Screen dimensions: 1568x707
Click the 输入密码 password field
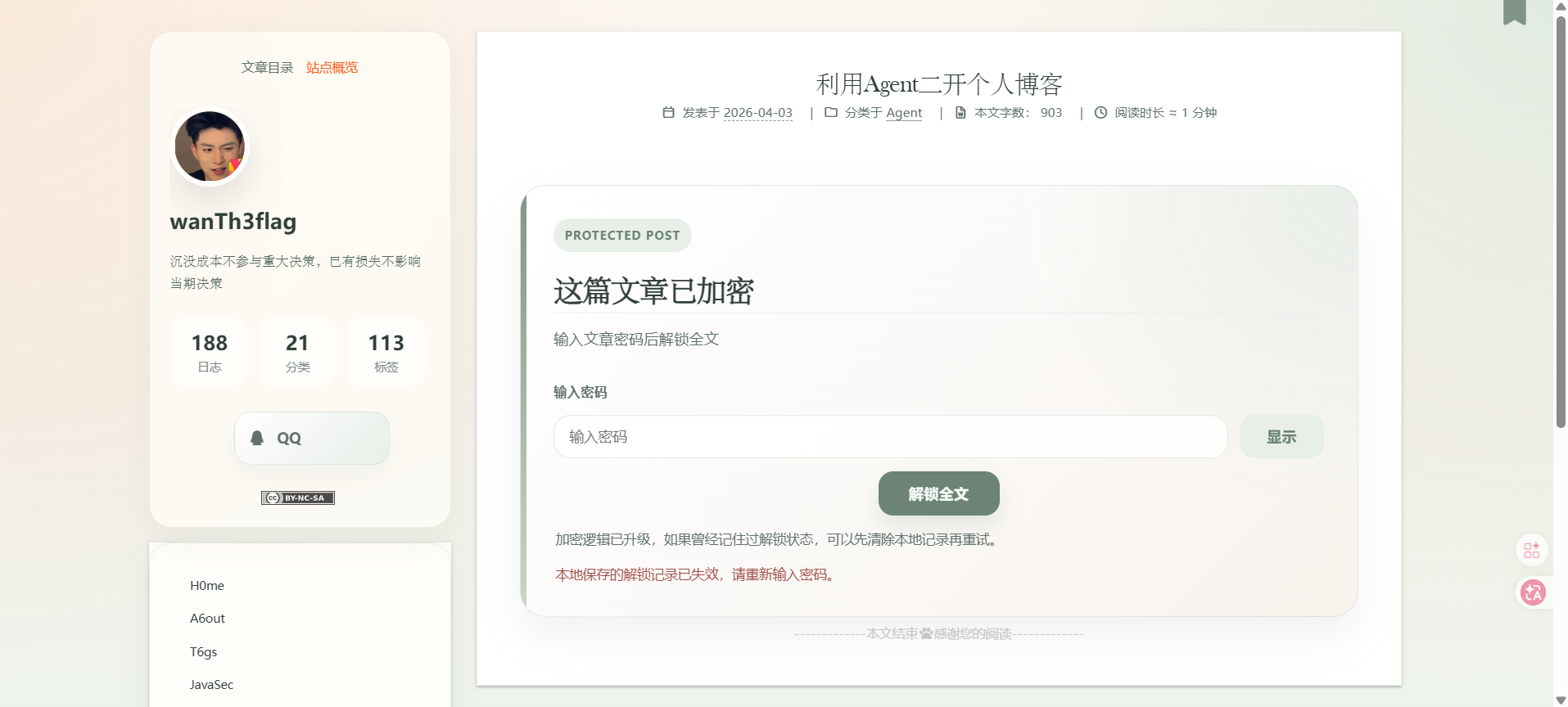(x=889, y=437)
